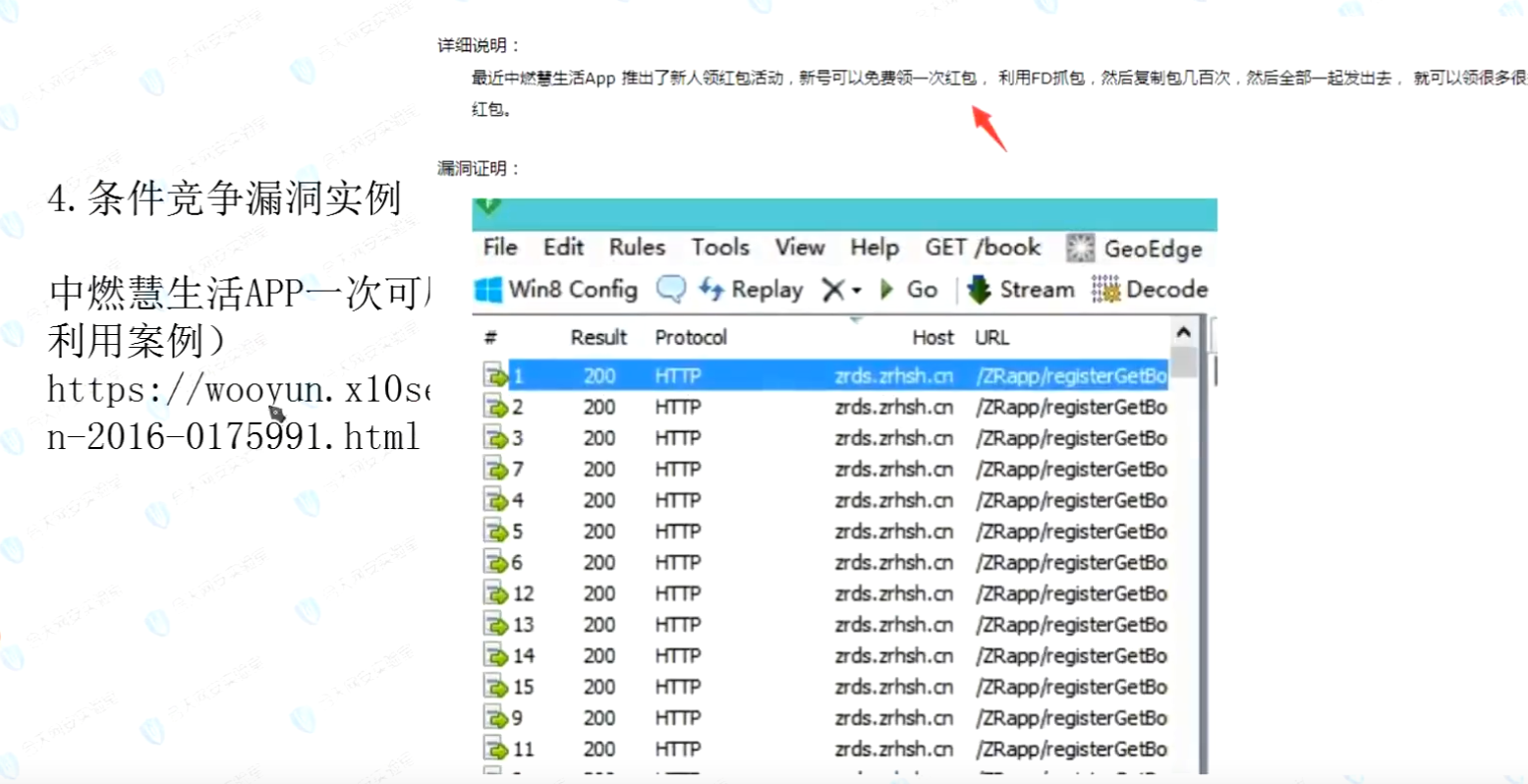Click the Remove X icon
Viewport: 1528px width, 784px height.
833,290
